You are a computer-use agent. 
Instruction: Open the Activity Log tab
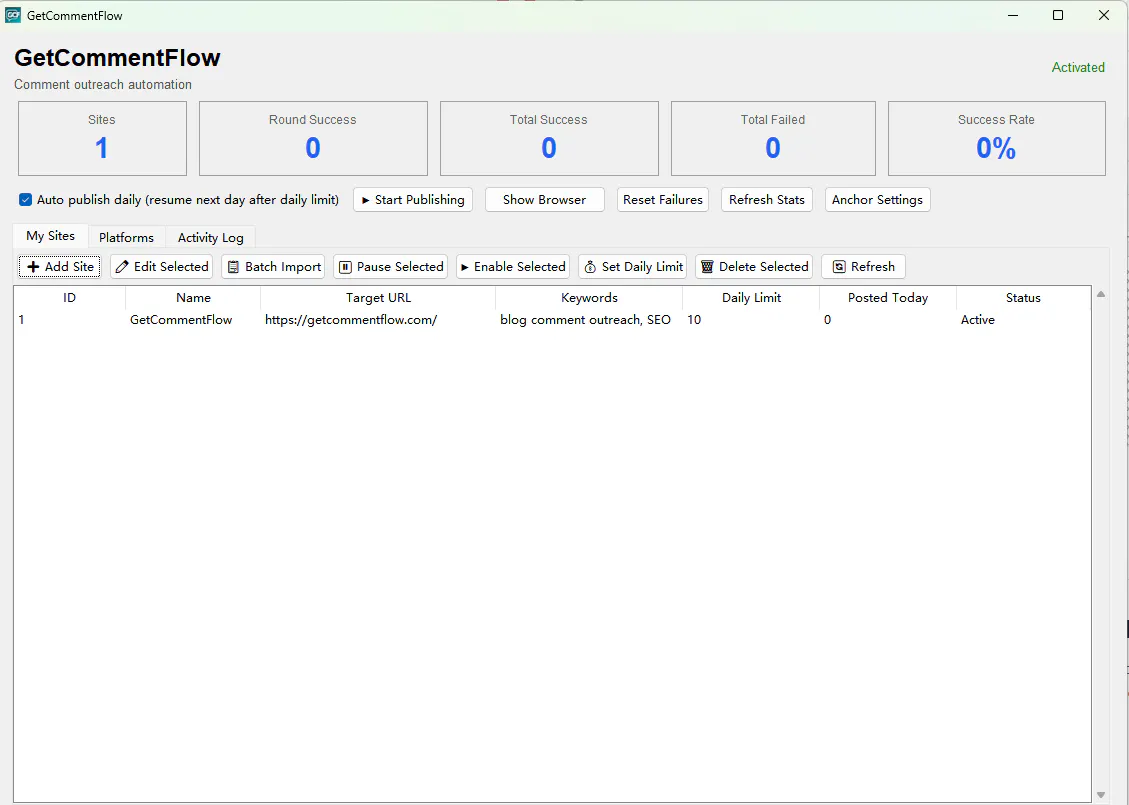210,237
